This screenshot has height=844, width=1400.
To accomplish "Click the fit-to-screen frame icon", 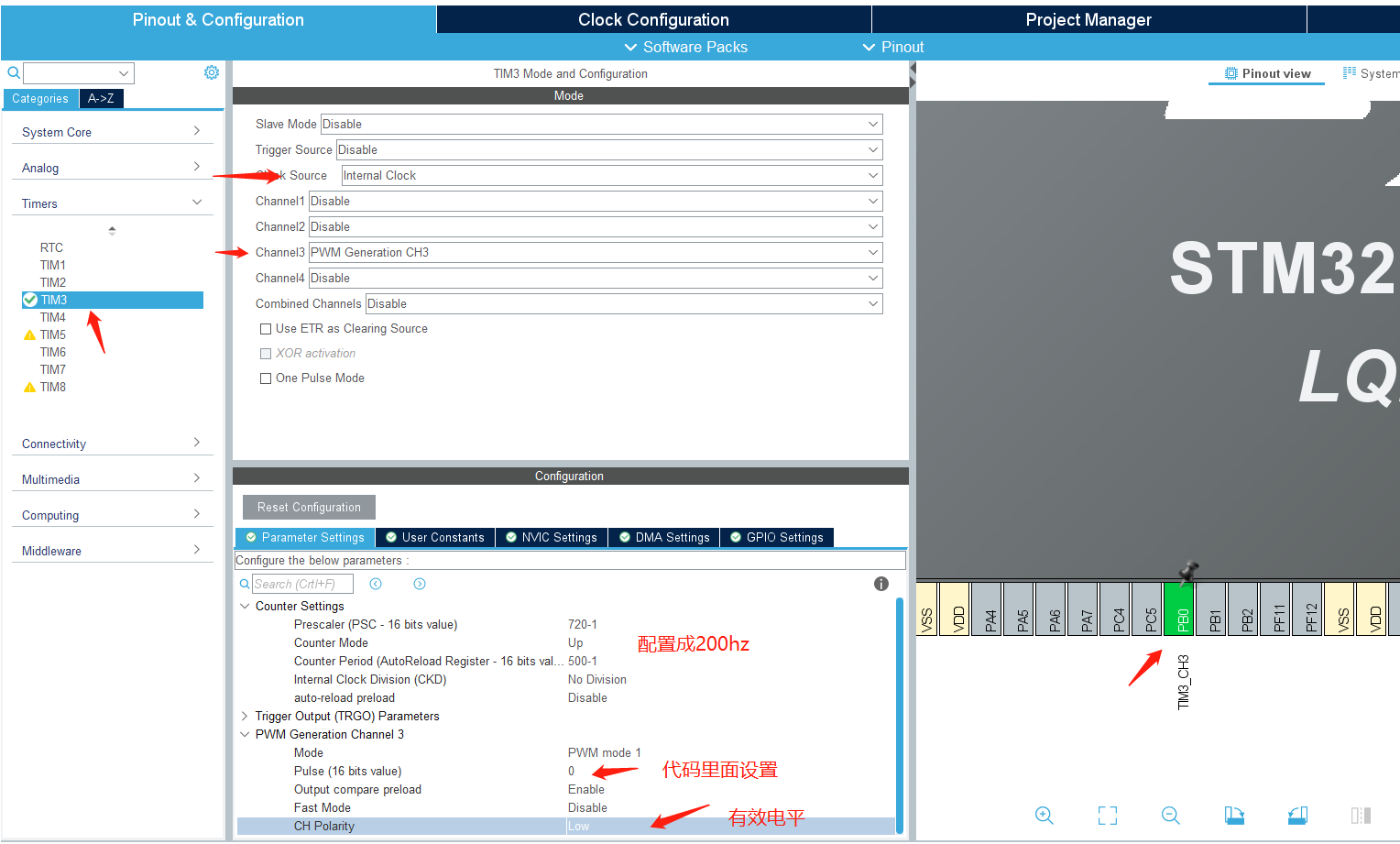I will click(x=1108, y=816).
